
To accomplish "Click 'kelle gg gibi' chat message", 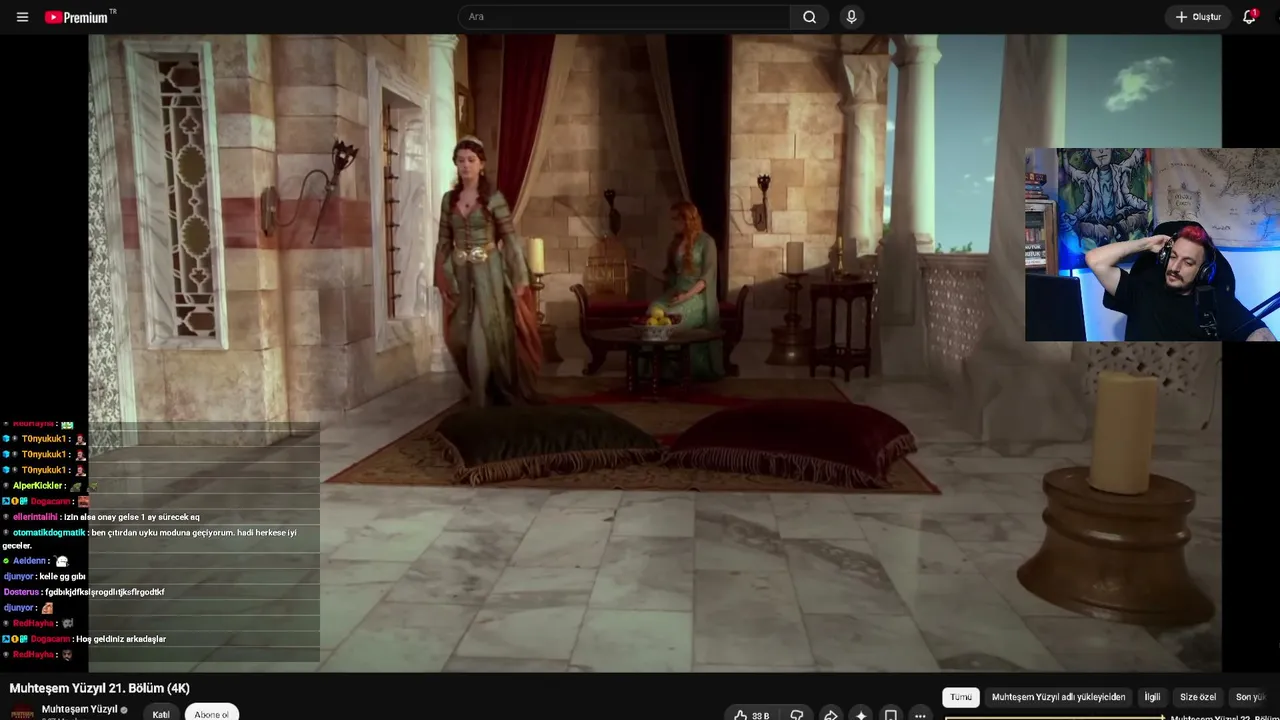I will pos(63,577).
